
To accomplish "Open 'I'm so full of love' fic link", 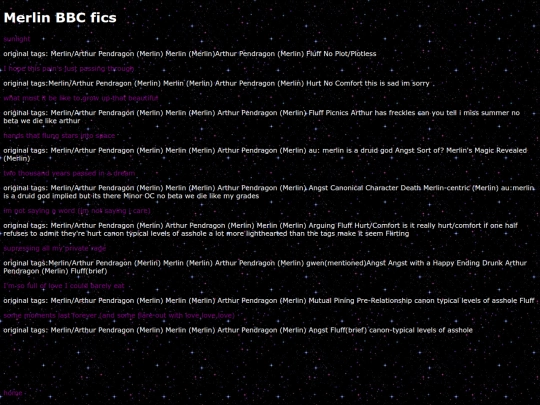I will [x=64, y=286].
